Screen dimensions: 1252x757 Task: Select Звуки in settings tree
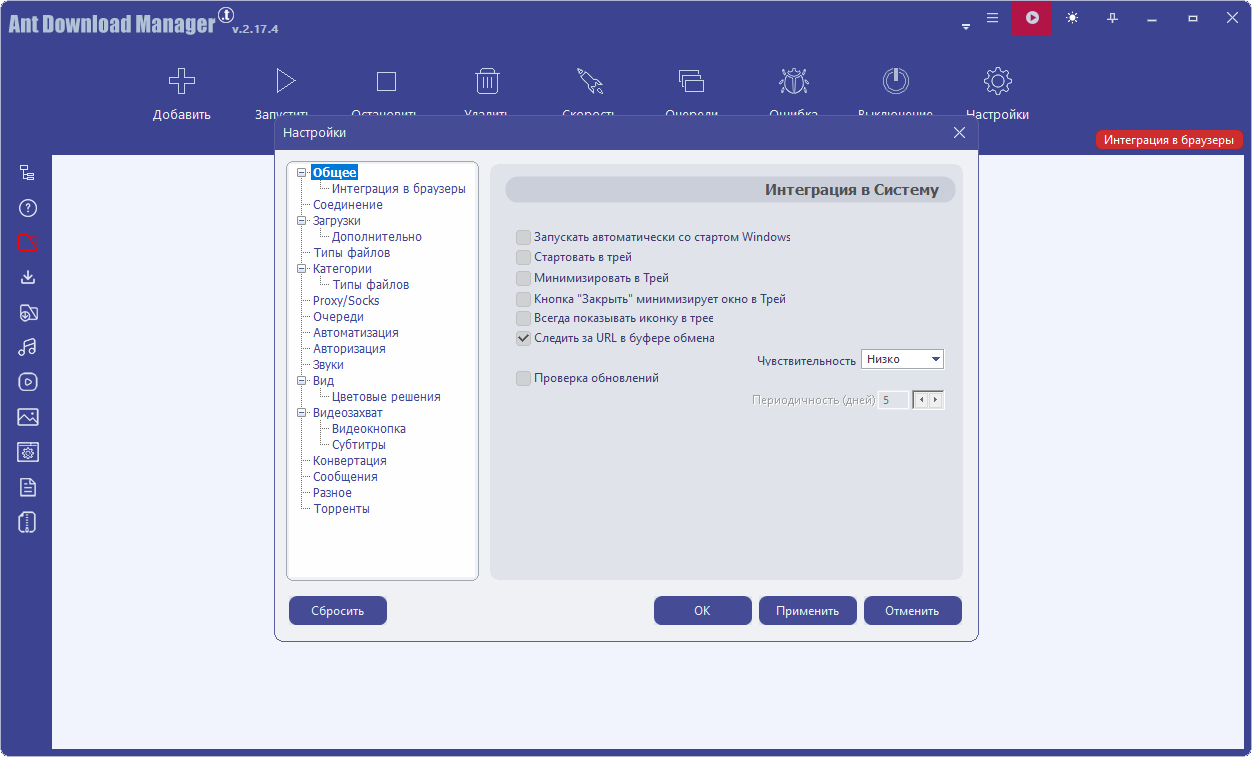328,365
